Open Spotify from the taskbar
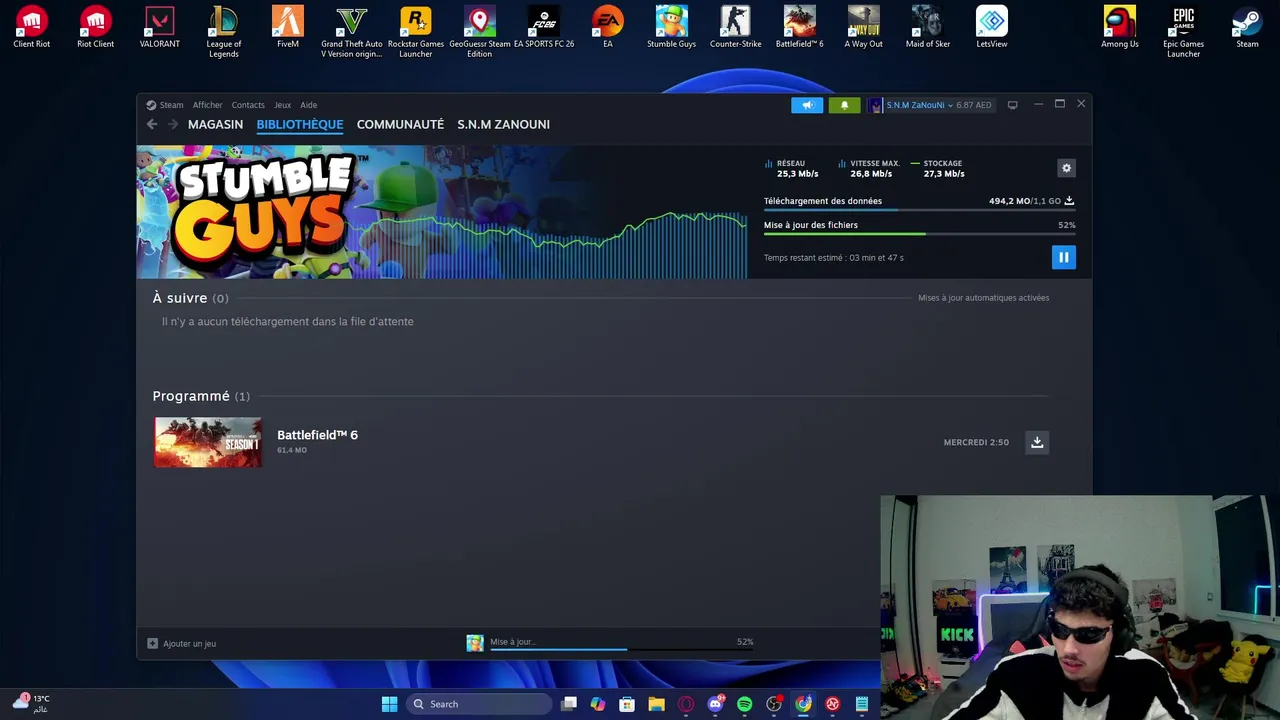The image size is (1280, 720). pos(744,704)
